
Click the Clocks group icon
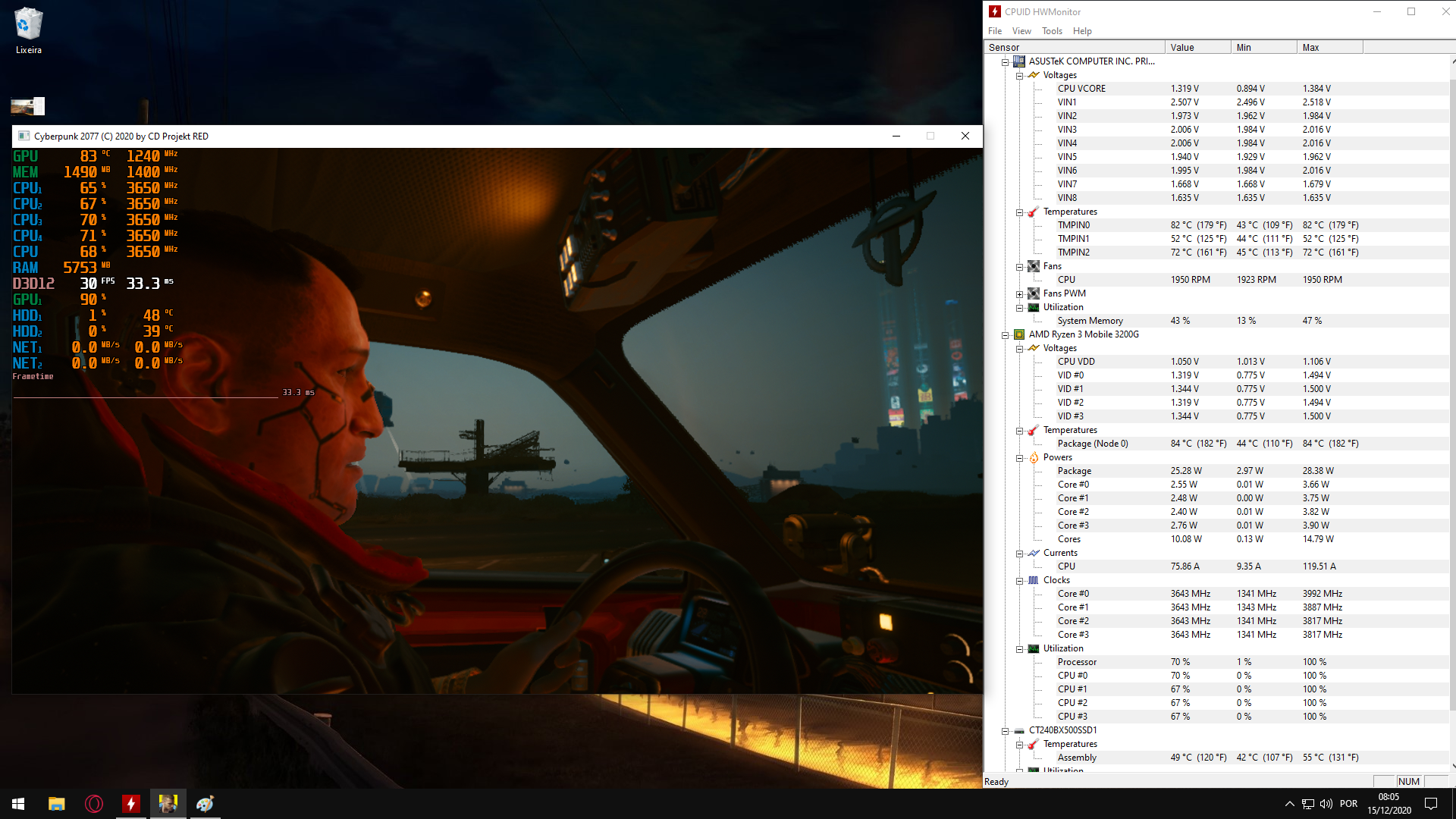(1033, 580)
